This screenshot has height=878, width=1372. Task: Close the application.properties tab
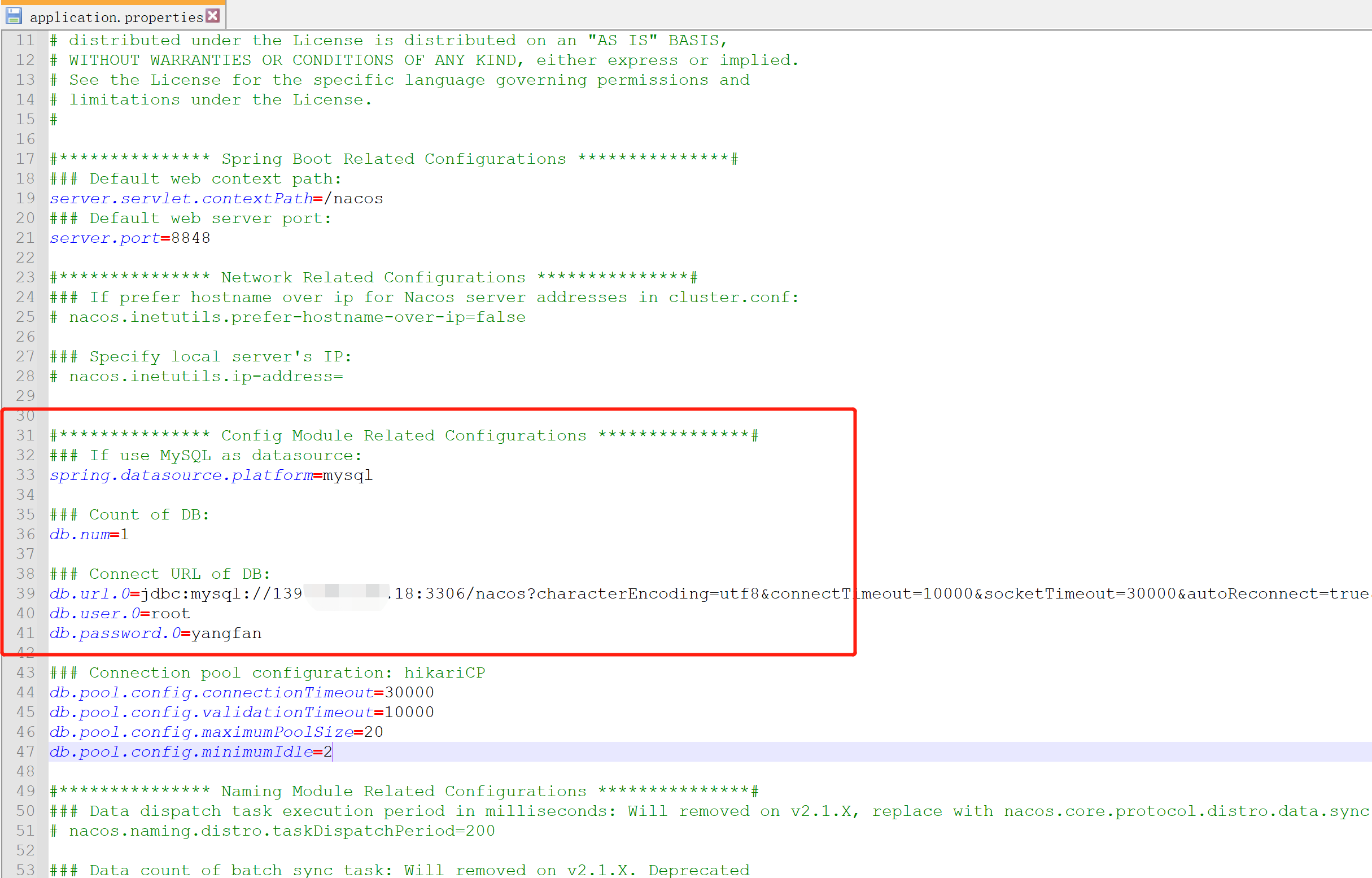click(213, 16)
